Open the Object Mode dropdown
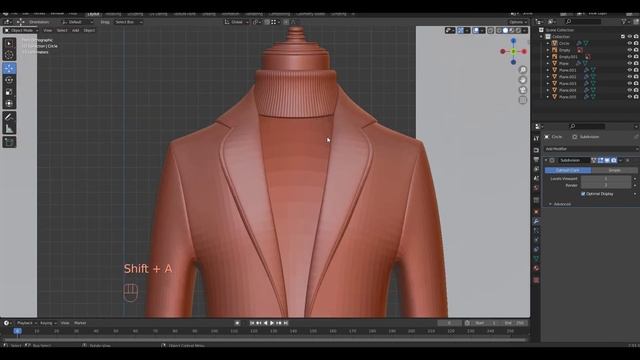The width and height of the screenshot is (640, 360). pos(21,30)
